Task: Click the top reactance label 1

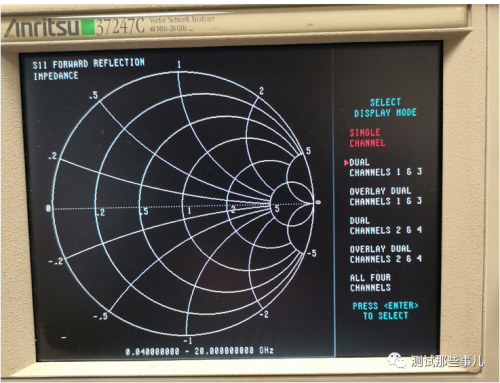Action: click(x=179, y=64)
